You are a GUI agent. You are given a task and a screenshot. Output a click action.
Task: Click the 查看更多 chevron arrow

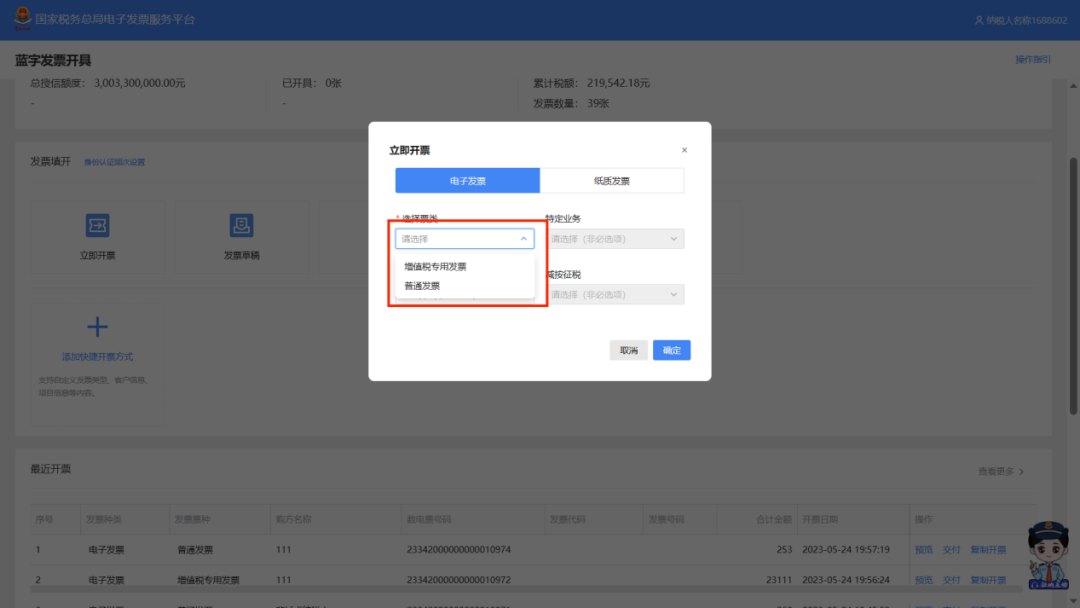(x=1020, y=471)
